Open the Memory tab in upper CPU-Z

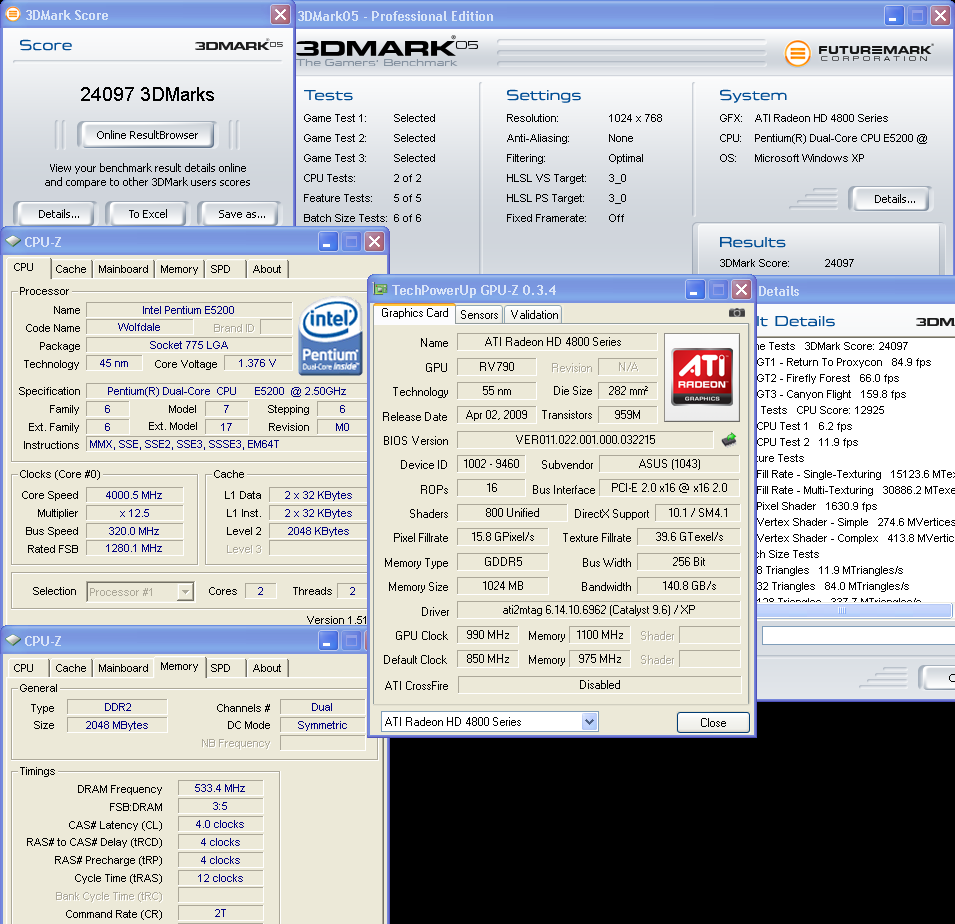[x=179, y=269]
